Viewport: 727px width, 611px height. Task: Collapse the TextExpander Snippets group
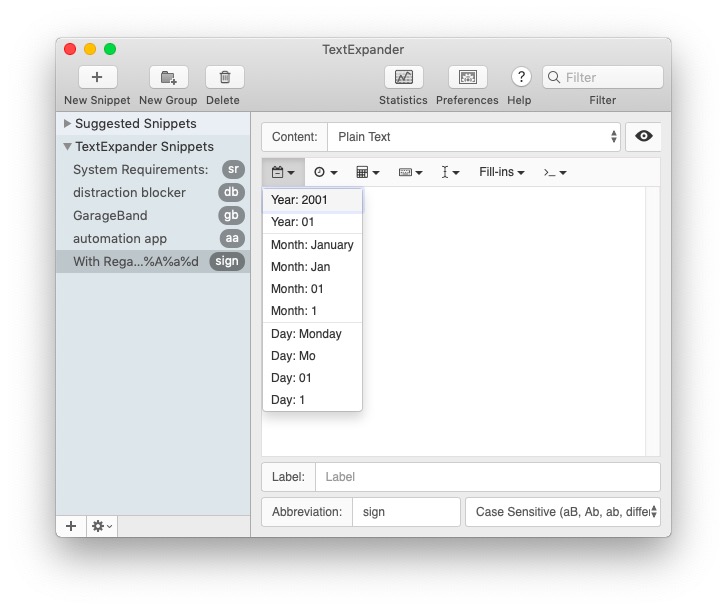click(x=67, y=146)
